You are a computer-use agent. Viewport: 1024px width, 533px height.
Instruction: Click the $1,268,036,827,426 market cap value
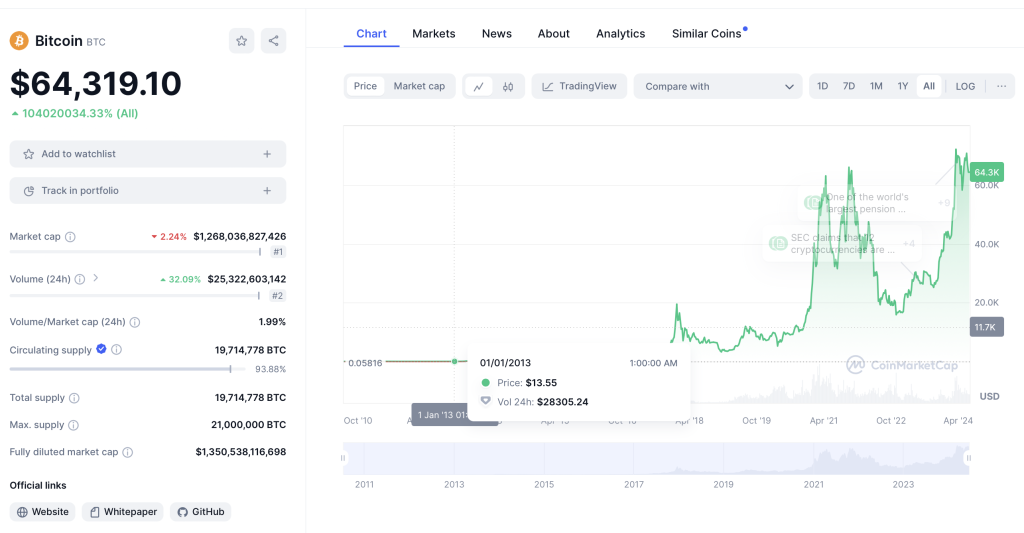click(x=240, y=236)
